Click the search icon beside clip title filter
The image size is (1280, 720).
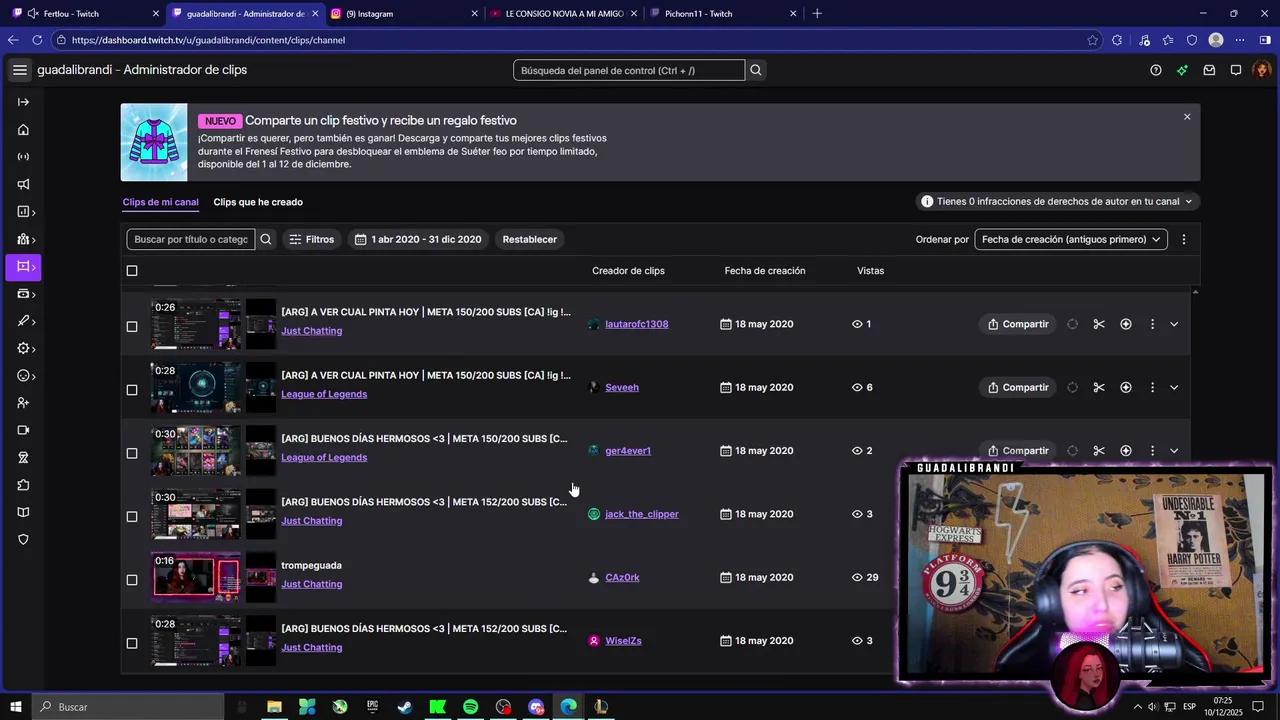tap(266, 239)
